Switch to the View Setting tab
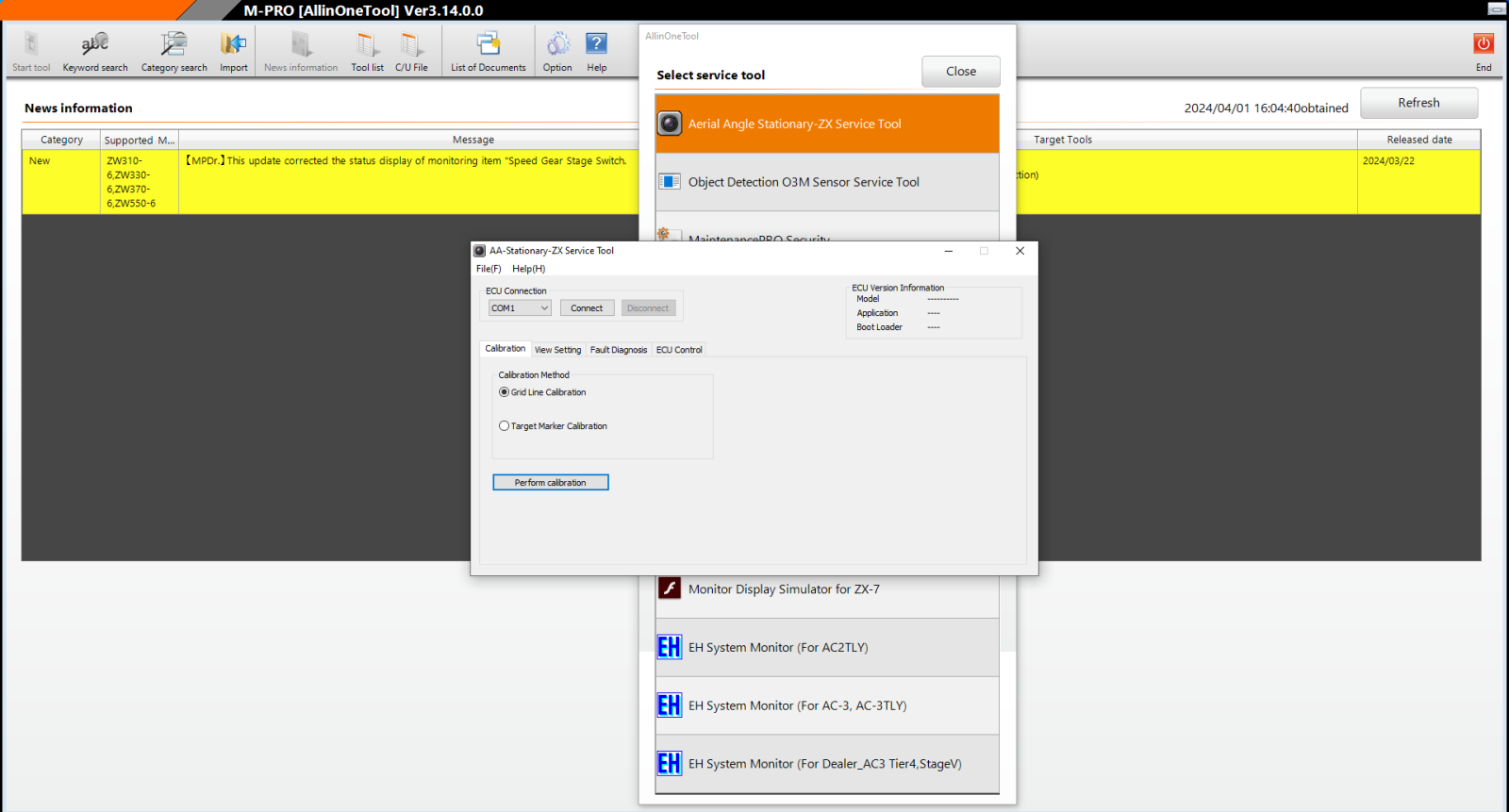 coord(557,350)
